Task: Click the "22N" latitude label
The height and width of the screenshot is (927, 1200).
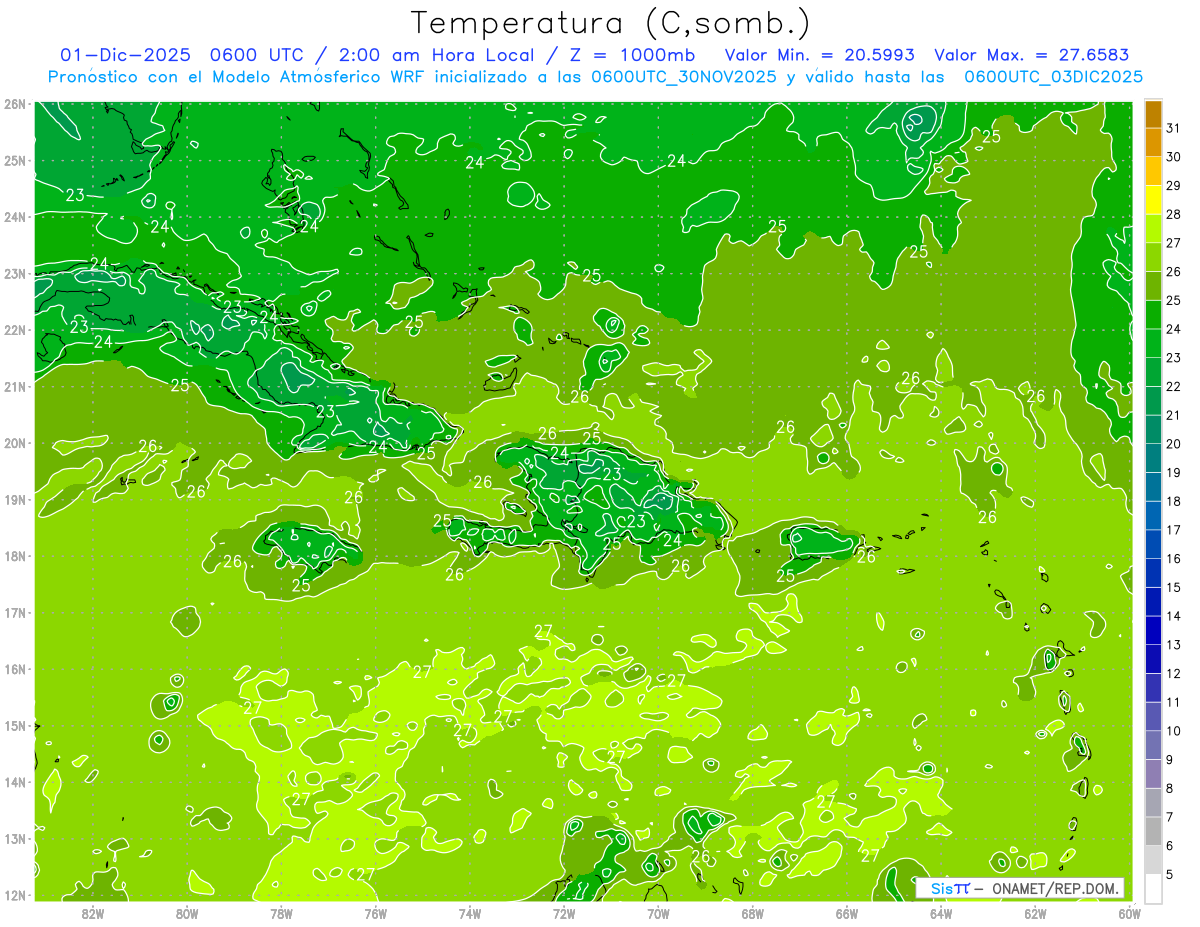Action: click(x=15, y=330)
